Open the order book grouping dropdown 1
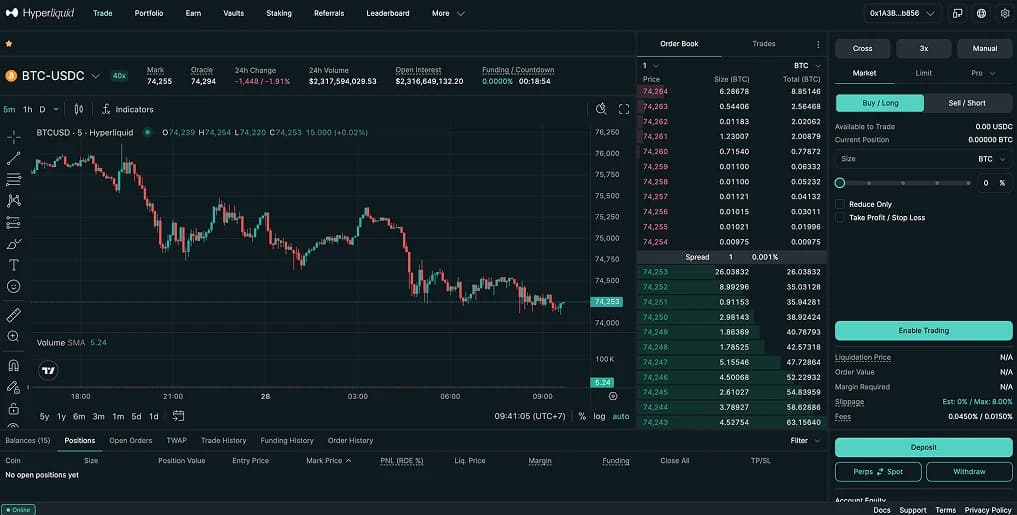Screen dimensions: 1017x515 (651, 66)
